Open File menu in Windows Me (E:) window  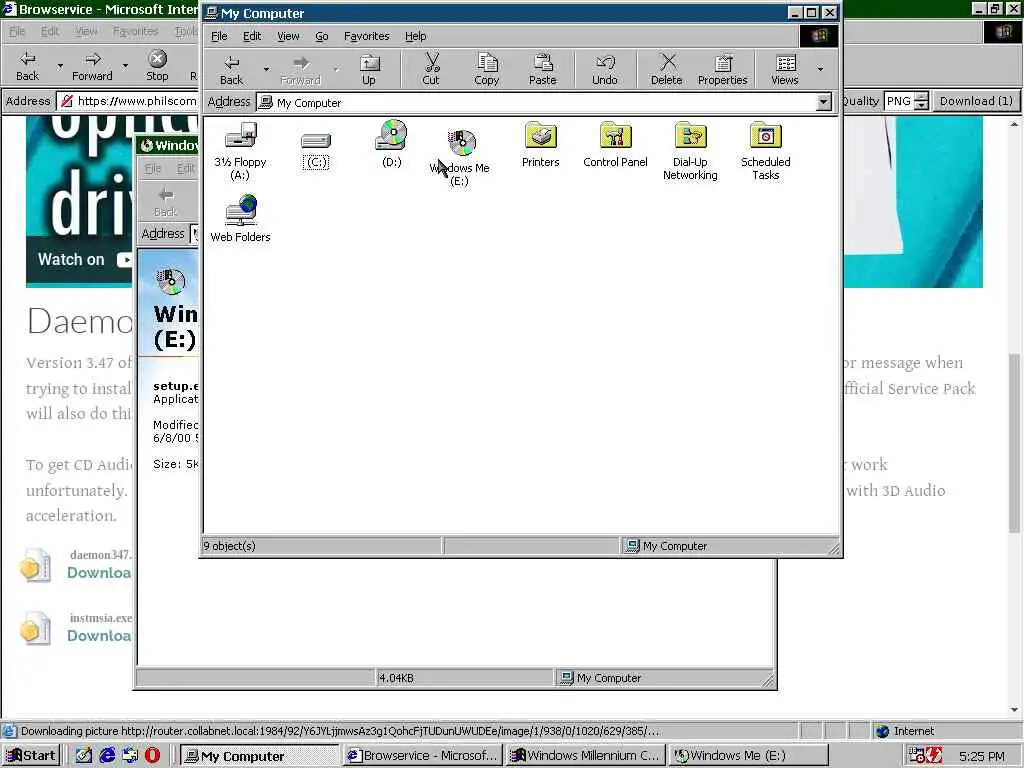point(153,168)
